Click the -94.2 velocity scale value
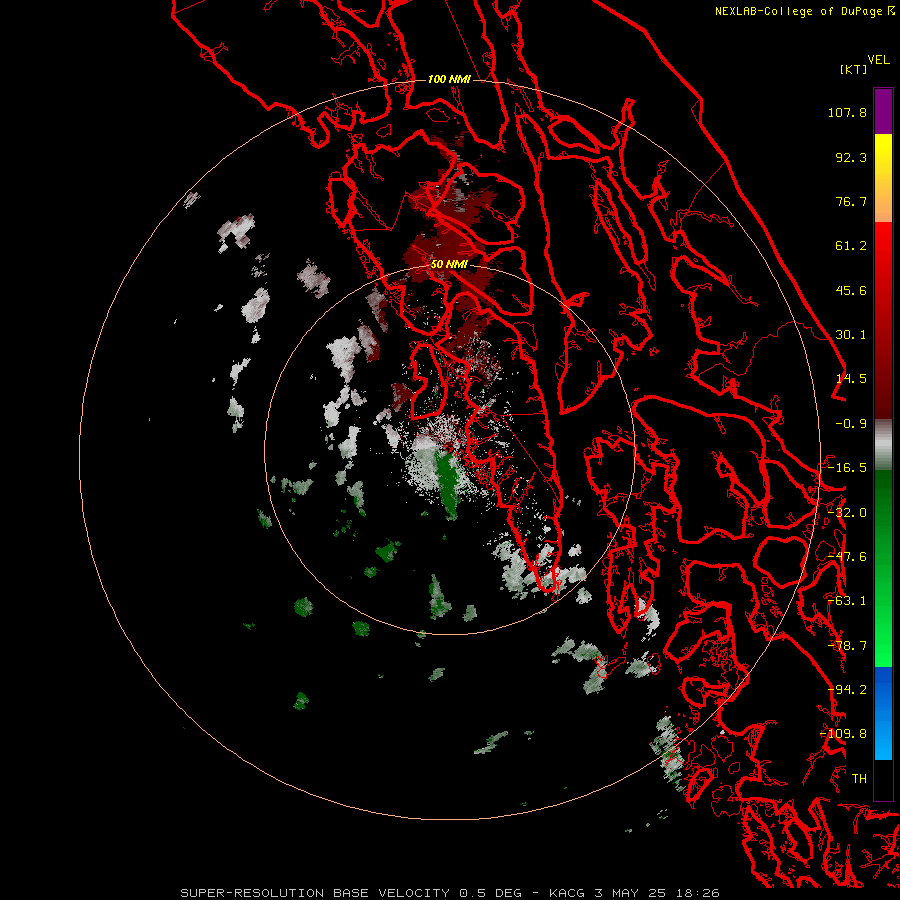 click(847, 690)
